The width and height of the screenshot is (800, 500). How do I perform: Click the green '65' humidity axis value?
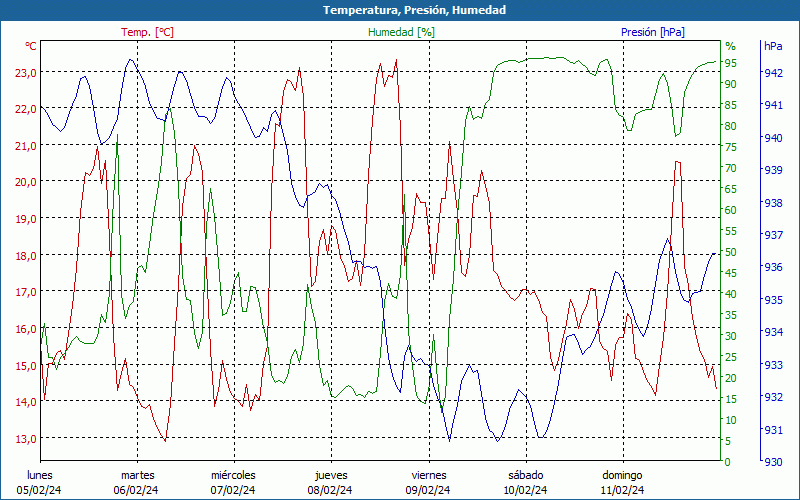point(731,189)
